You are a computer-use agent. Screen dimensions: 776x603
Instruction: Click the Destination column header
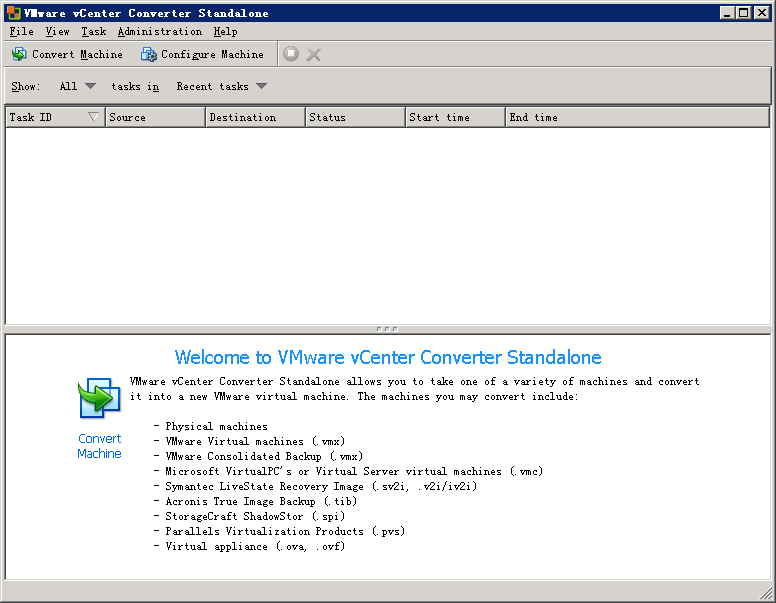pos(255,117)
